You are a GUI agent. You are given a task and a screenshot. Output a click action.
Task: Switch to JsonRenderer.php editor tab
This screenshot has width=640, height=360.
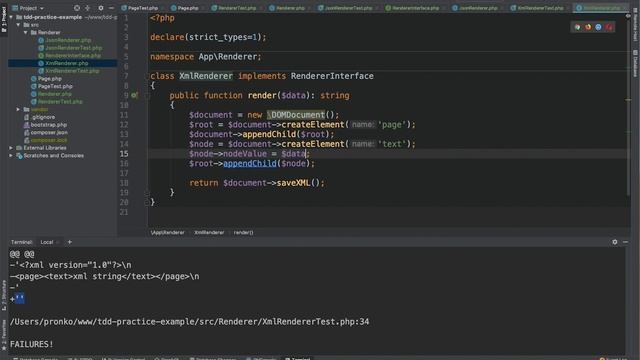(x=475, y=8)
